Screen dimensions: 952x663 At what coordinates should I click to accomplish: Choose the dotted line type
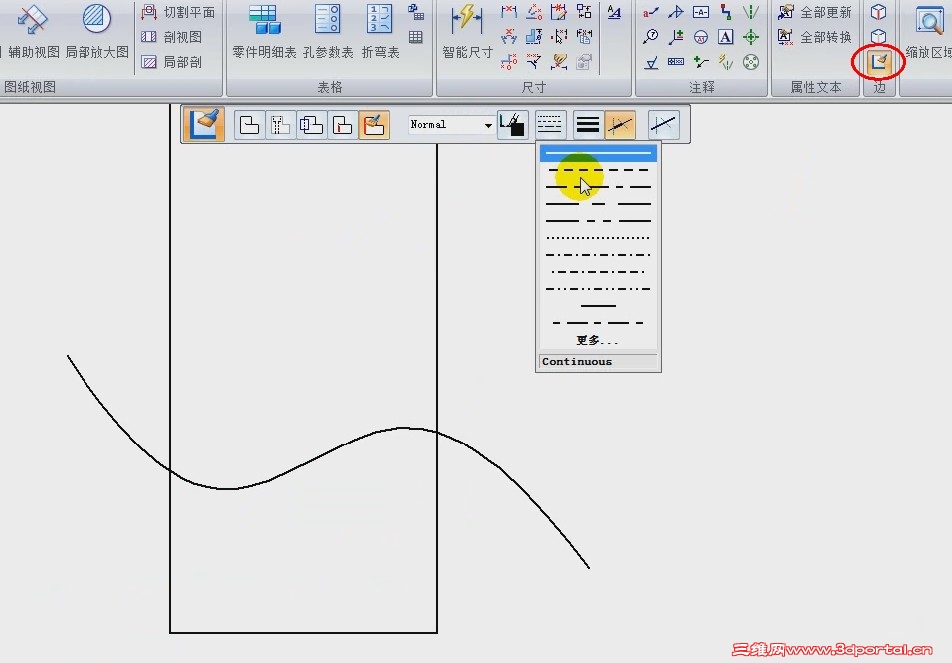coord(598,238)
